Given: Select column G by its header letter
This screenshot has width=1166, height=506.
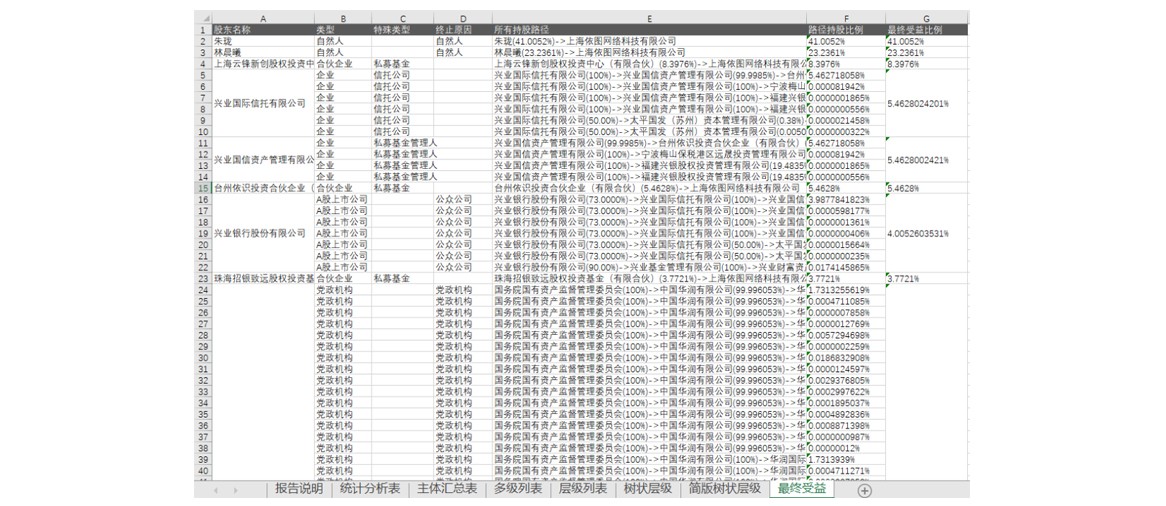Looking at the screenshot, I should point(926,18).
